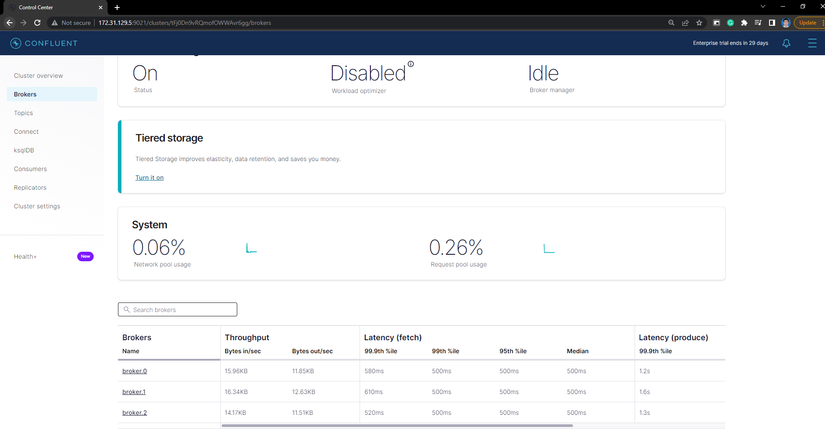
Task: Click the New badge beside Health+
Action: tap(85, 256)
